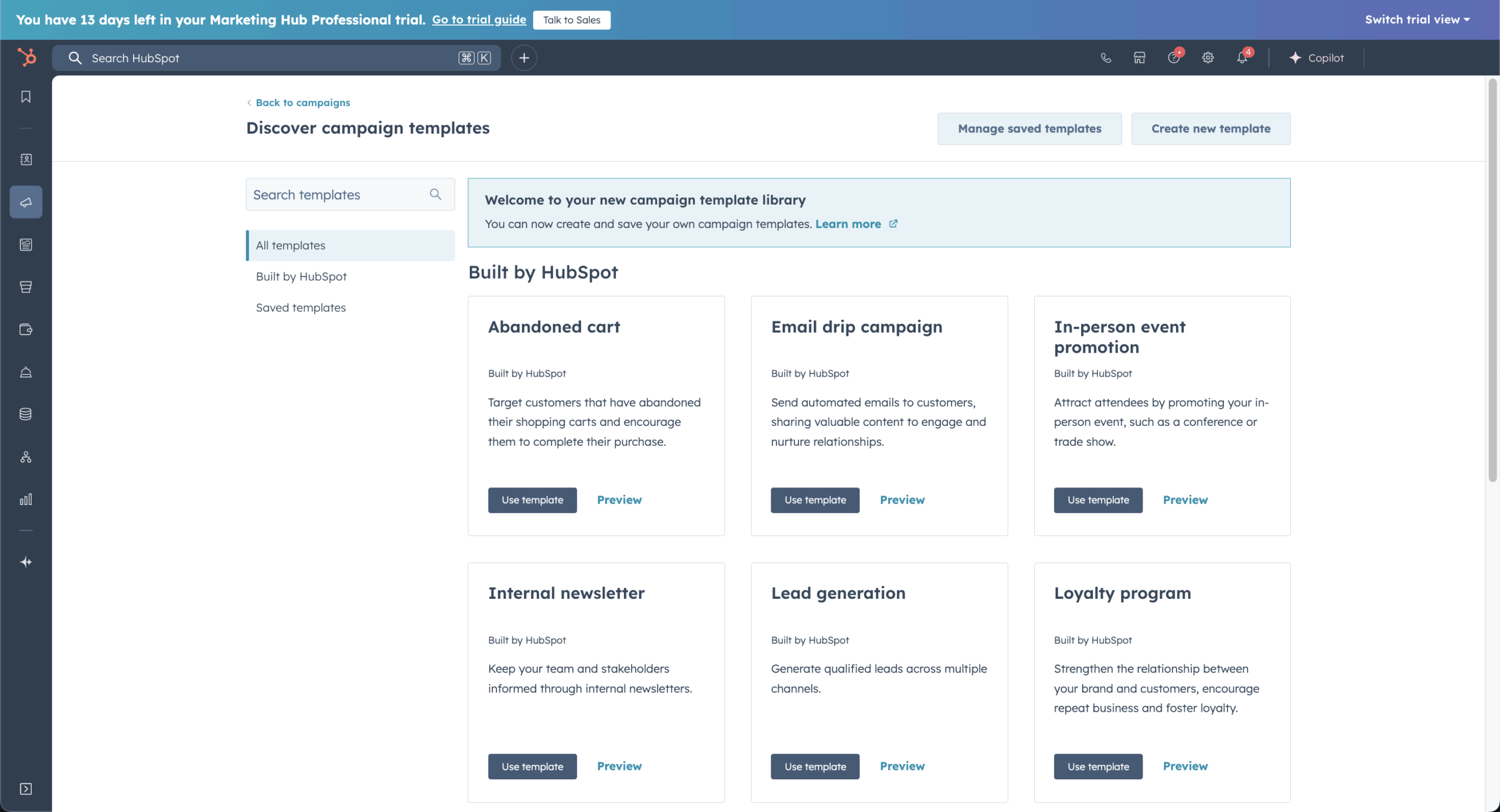Click the Search templates input field
Screen dimensions: 1500x812
(350, 194)
